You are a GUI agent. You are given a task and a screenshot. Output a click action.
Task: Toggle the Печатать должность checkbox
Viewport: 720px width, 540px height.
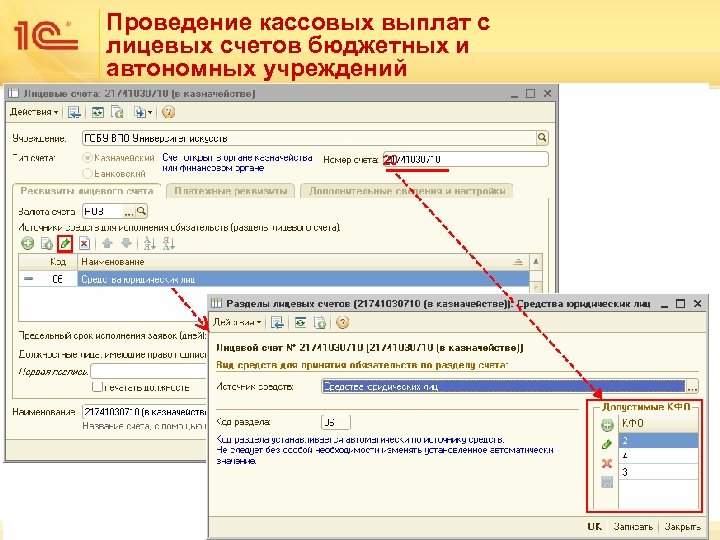click(96, 387)
